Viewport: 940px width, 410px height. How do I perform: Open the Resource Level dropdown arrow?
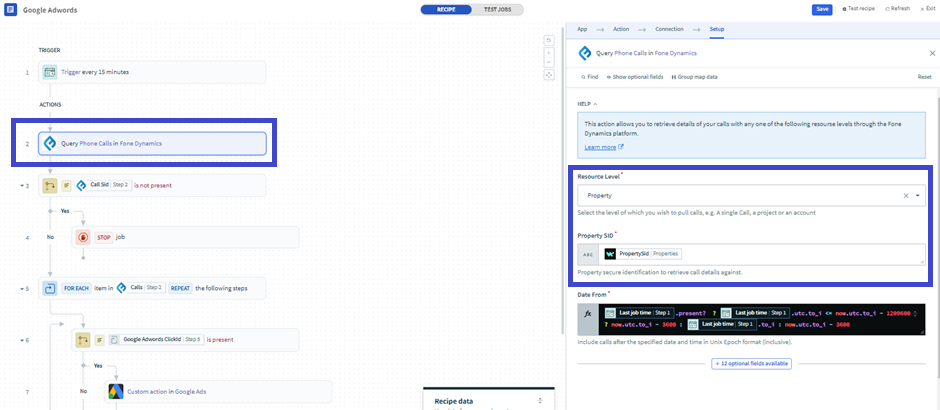click(918, 195)
